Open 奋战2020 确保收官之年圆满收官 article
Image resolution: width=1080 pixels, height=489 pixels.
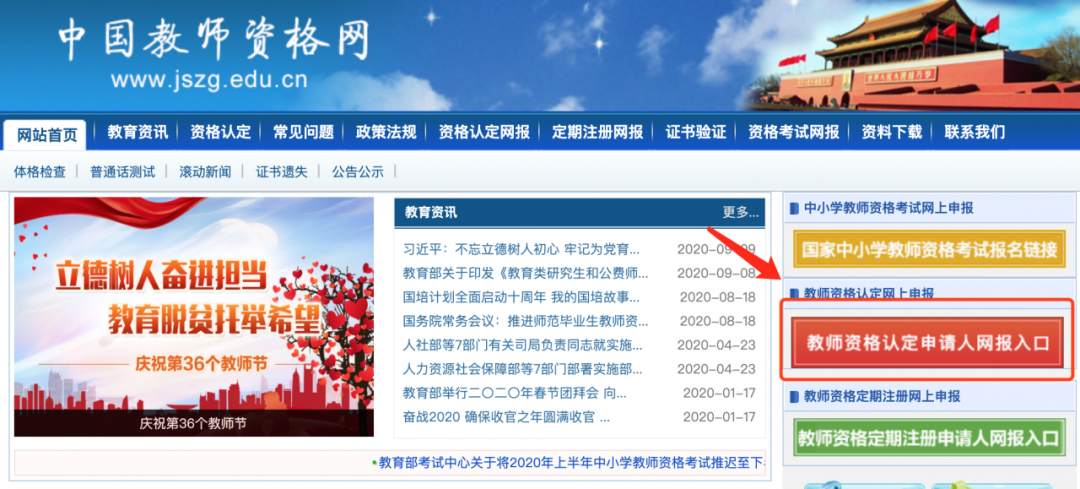click(506, 417)
